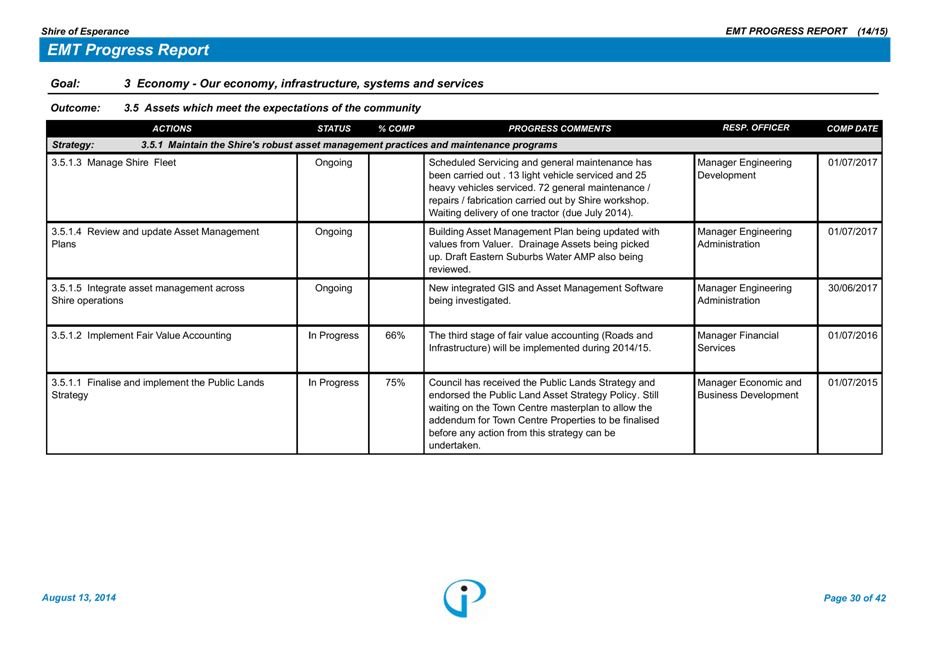Click the 'New integrated GIS and Asset Management Software' comment

(546, 294)
